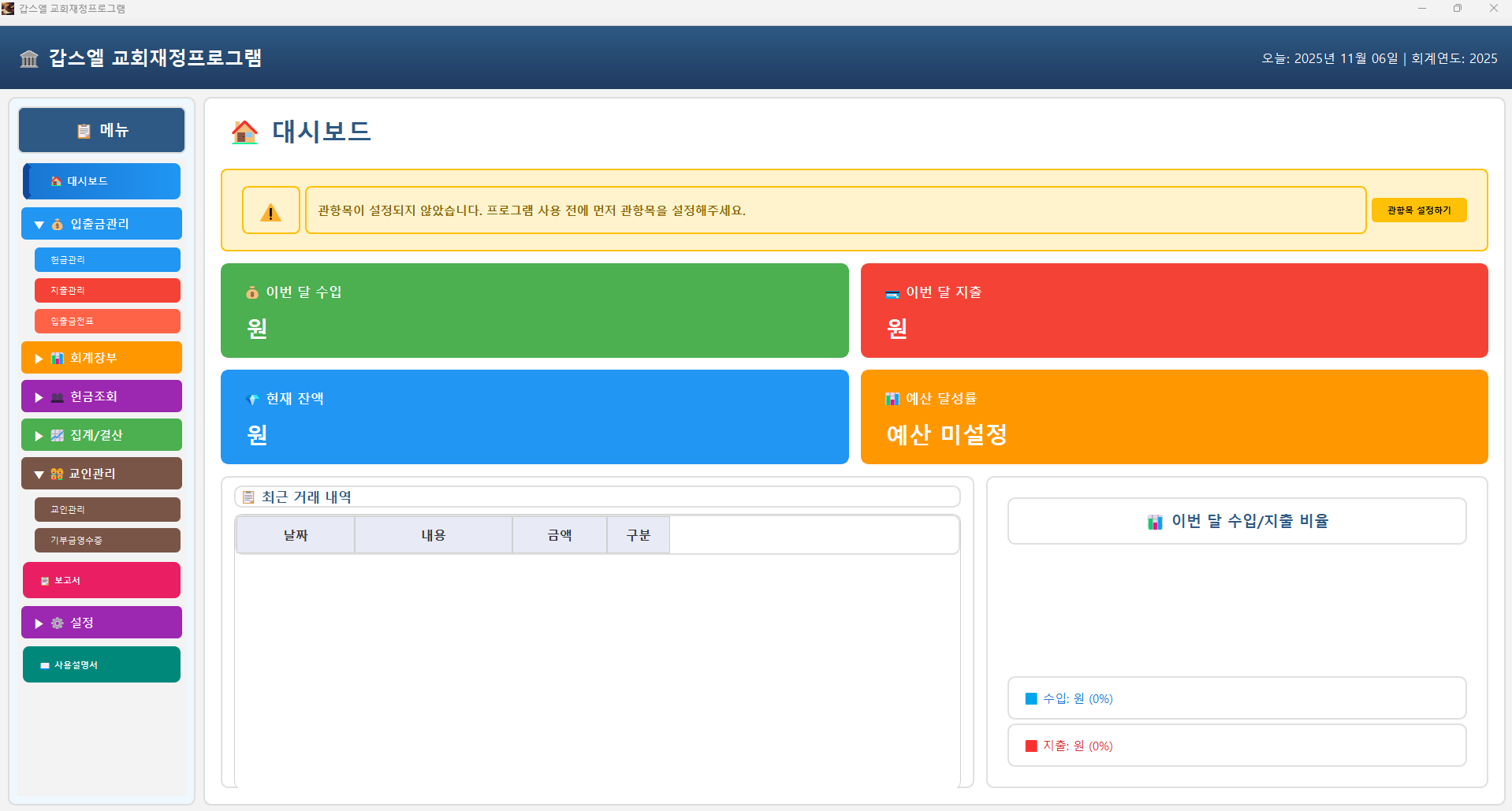The height and width of the screenshot is (811, 1512).
Task: Click the report icon on 보고서 menu
Action: click(43, 580)
